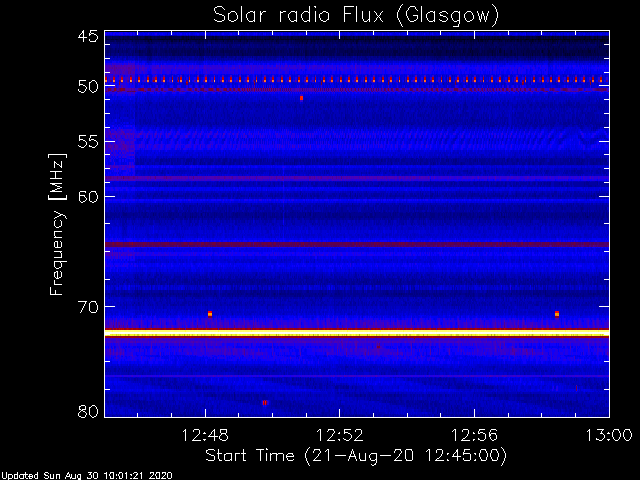
Task: Click the red spot near 70 MHz at 12:48
Action: (x=210, y=314)
